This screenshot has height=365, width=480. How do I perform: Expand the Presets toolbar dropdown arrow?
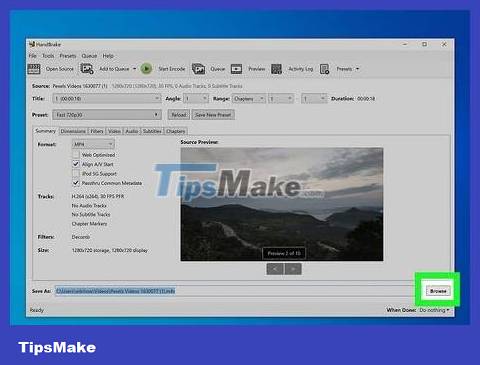[x=357, y=69]
